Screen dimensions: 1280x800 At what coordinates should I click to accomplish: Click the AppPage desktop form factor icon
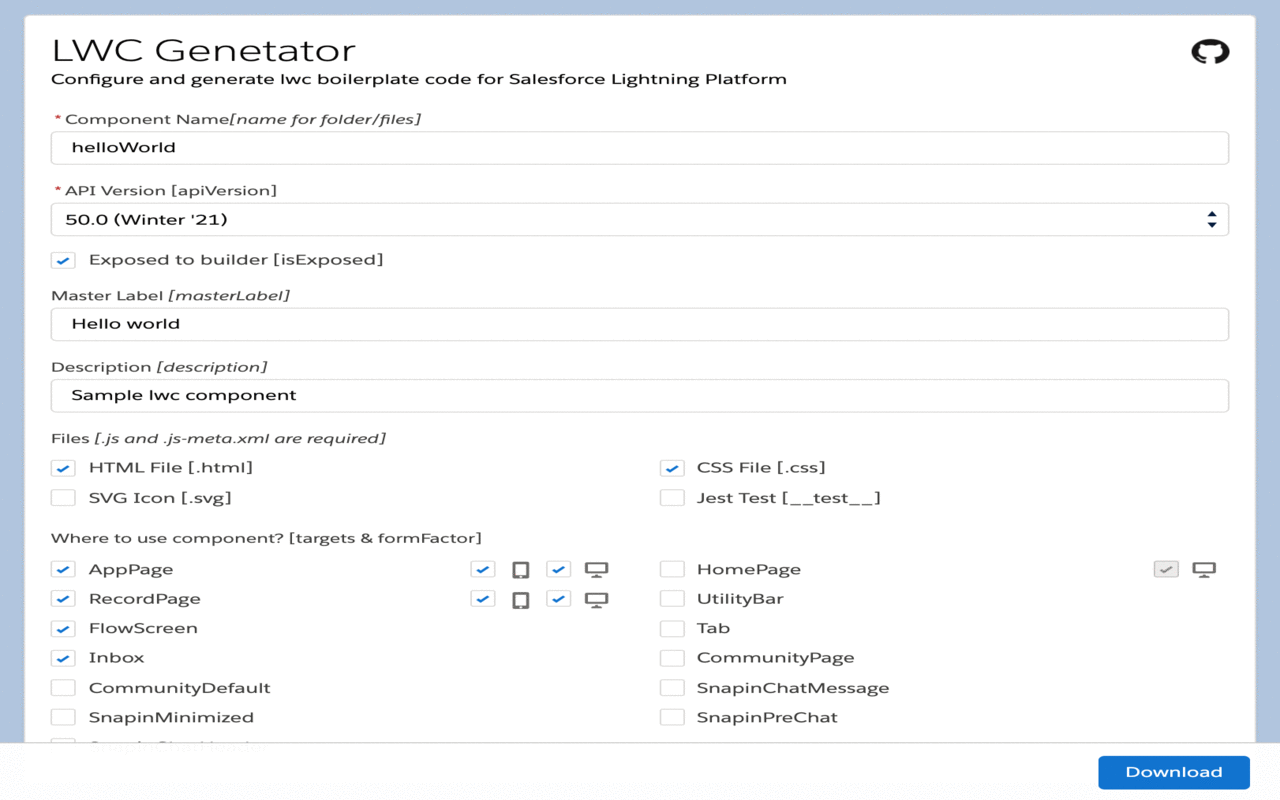click(x=597, y=570)
